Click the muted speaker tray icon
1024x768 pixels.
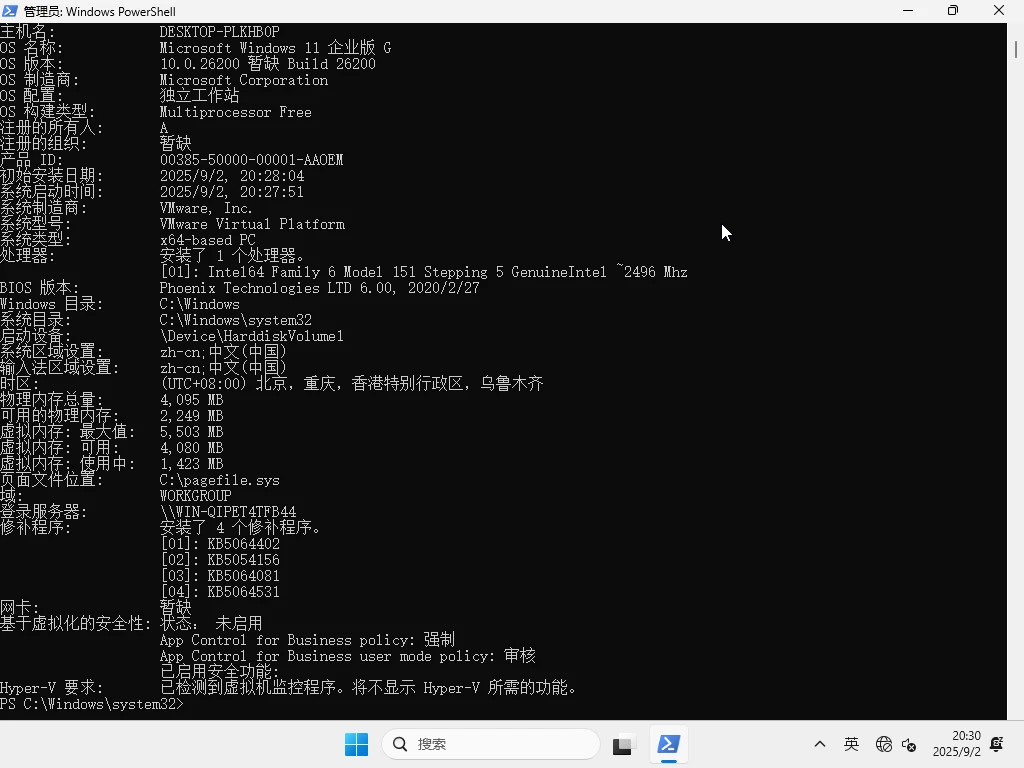pyautogui.click(x=910, y=746)
